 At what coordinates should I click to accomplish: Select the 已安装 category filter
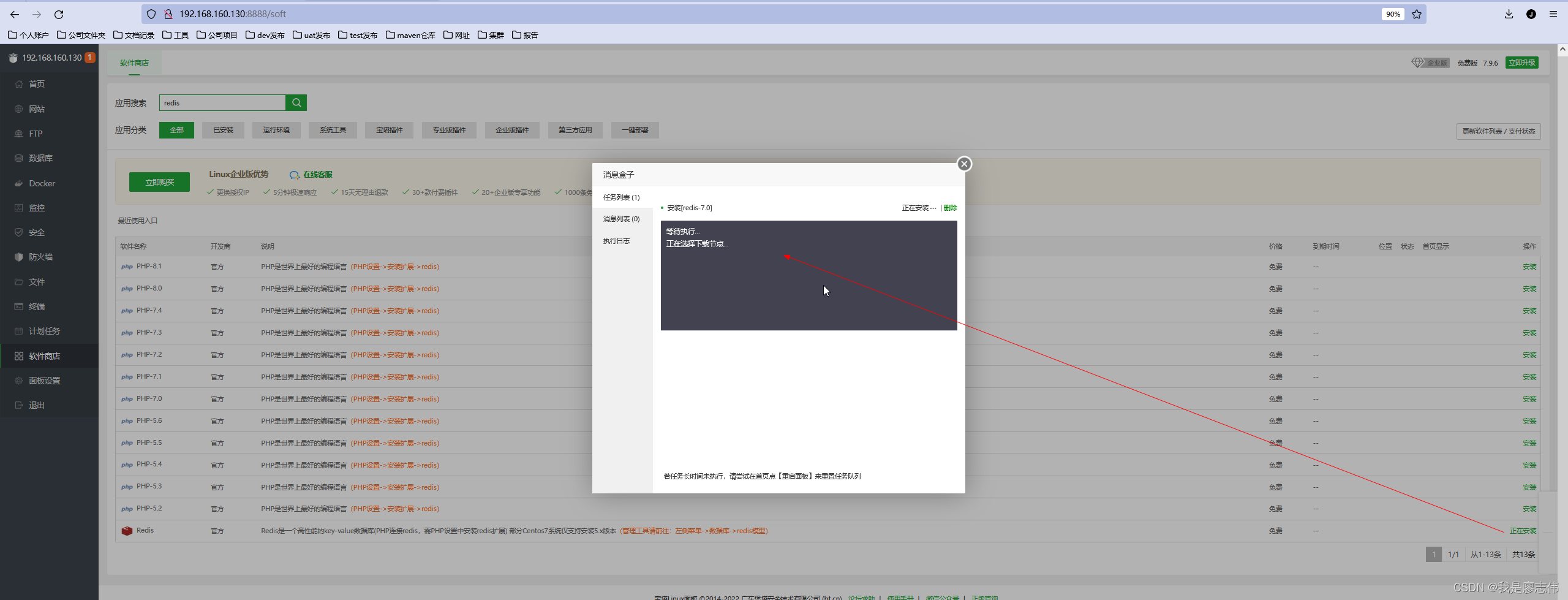tap(224, 130)
